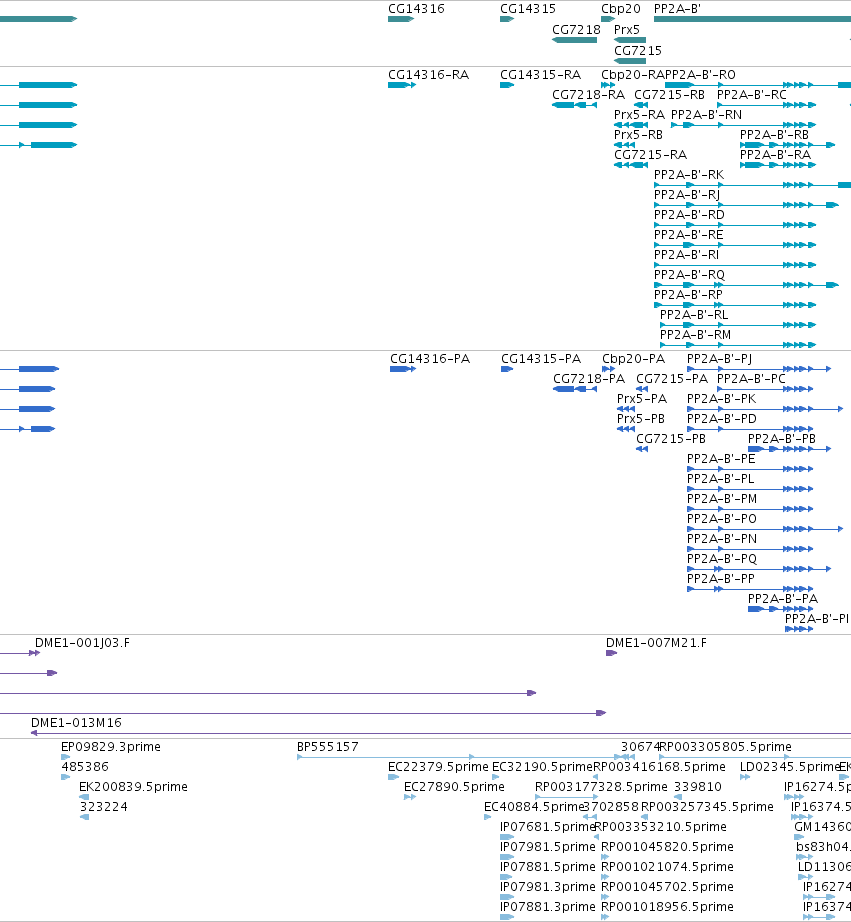The height and width of the screenshot is (922, 851).
Task: Select protein PP2A-B'-PM
Action: [722, 499]
